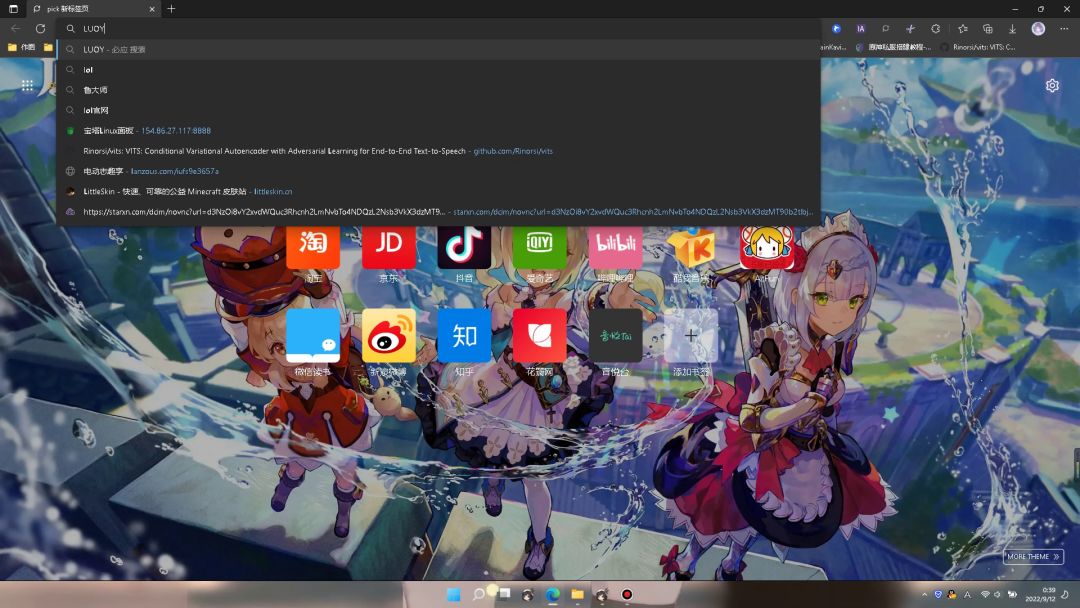Screen dimensions: 1080x608
Task: Open the browser extensions icon
Action: tap(935, 29)
